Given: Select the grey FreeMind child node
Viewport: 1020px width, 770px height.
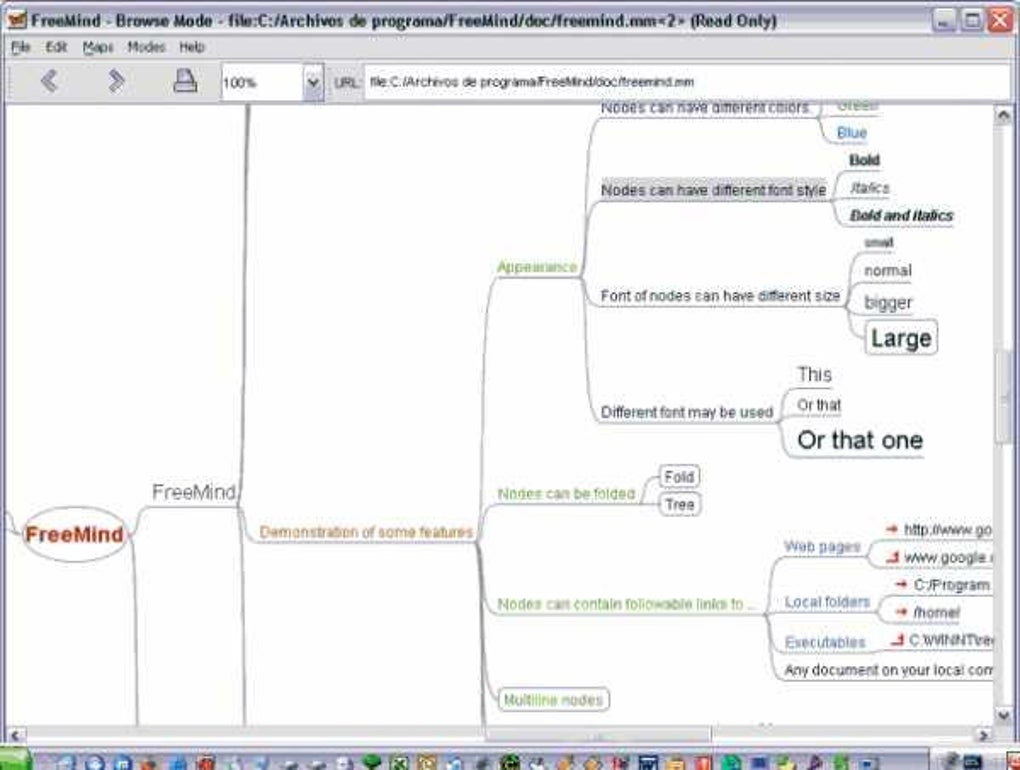Looking at the screenshot, I should 194,492.
